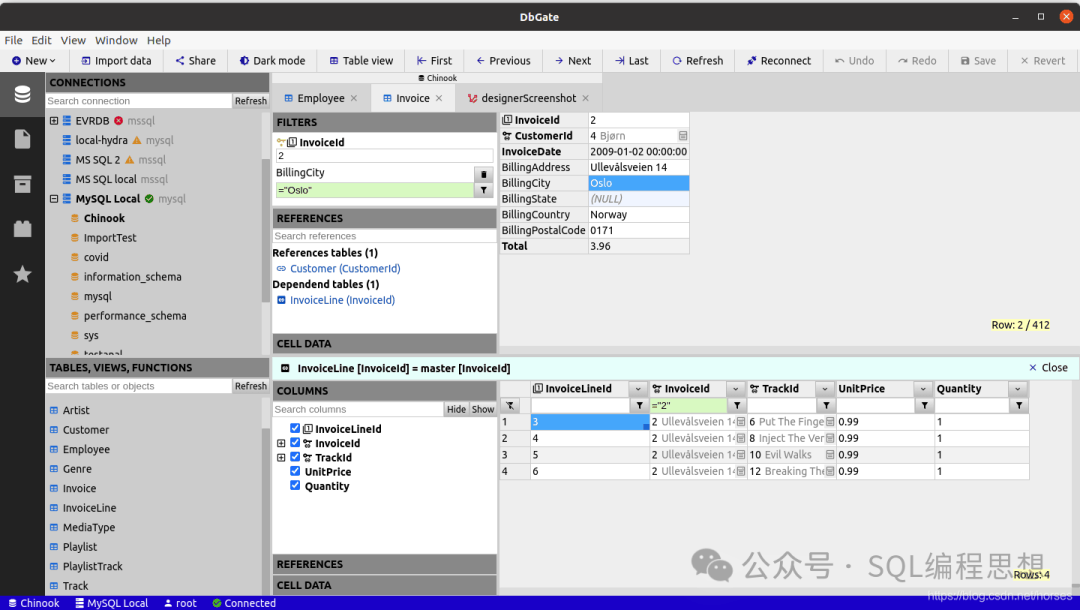
Task: Open the database connections sidebar icon
Action: [x=22, y=94]
